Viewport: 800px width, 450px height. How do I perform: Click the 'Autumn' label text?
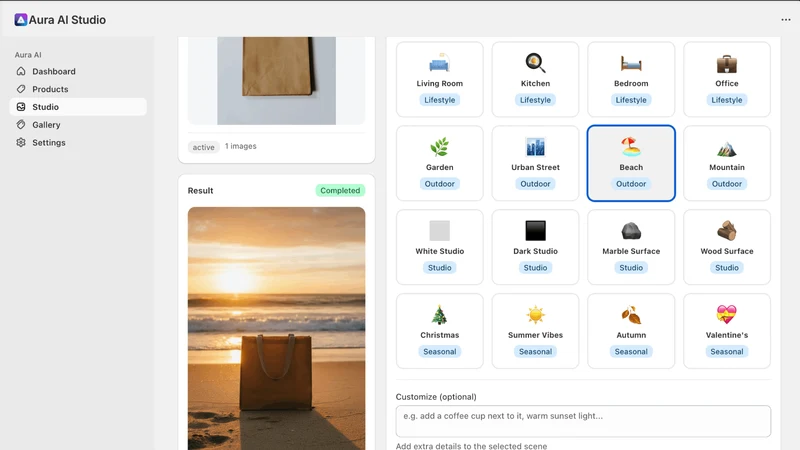coord(631,335)
